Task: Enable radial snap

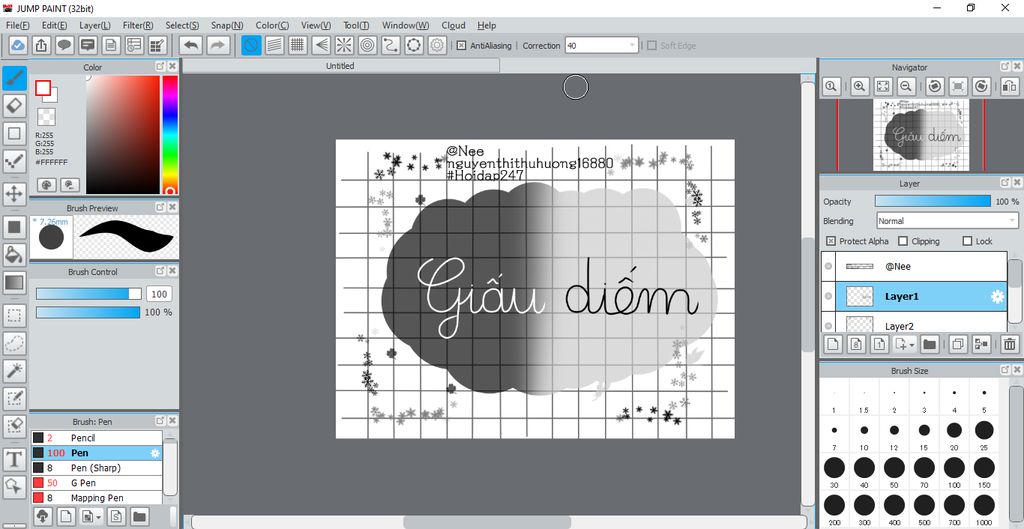Action: click(x=344, y=45)
